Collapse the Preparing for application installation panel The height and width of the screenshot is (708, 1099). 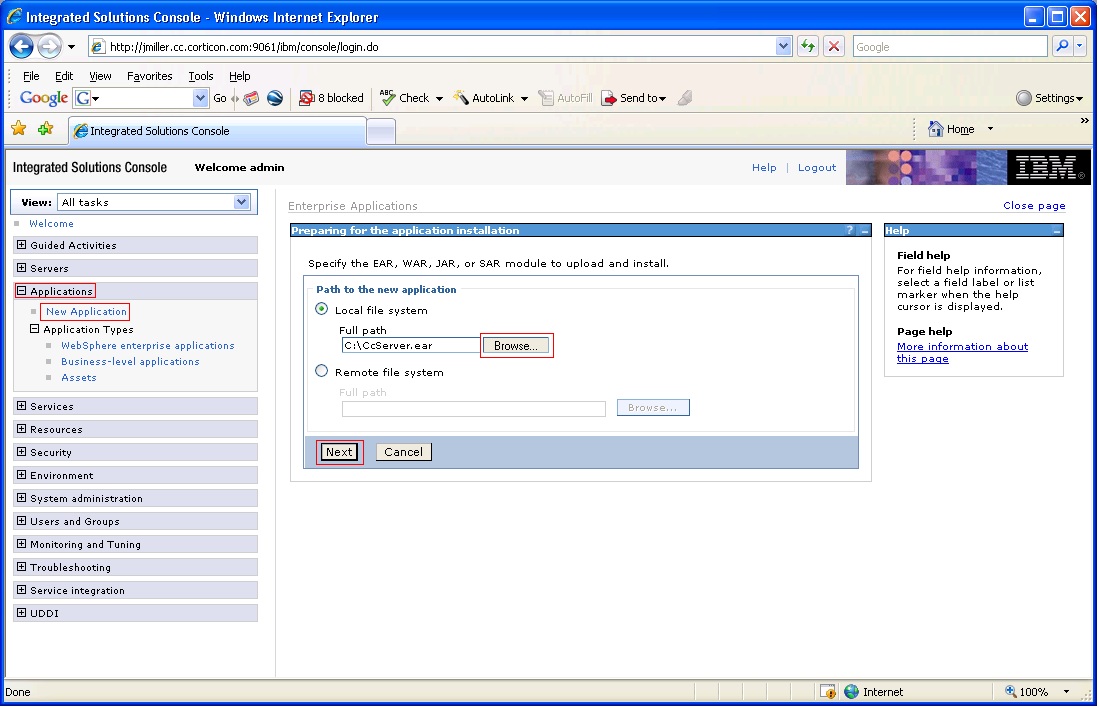click(863, 230)
